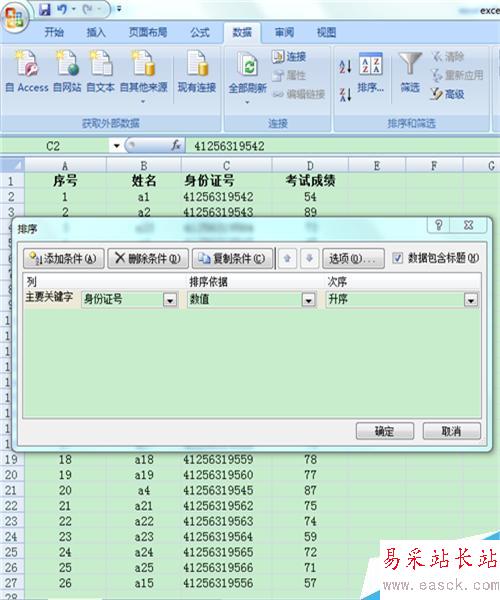The image size is (500, 600).
Task: Switch to the 插入 (Insert) tab
Action: click(96, 33)
